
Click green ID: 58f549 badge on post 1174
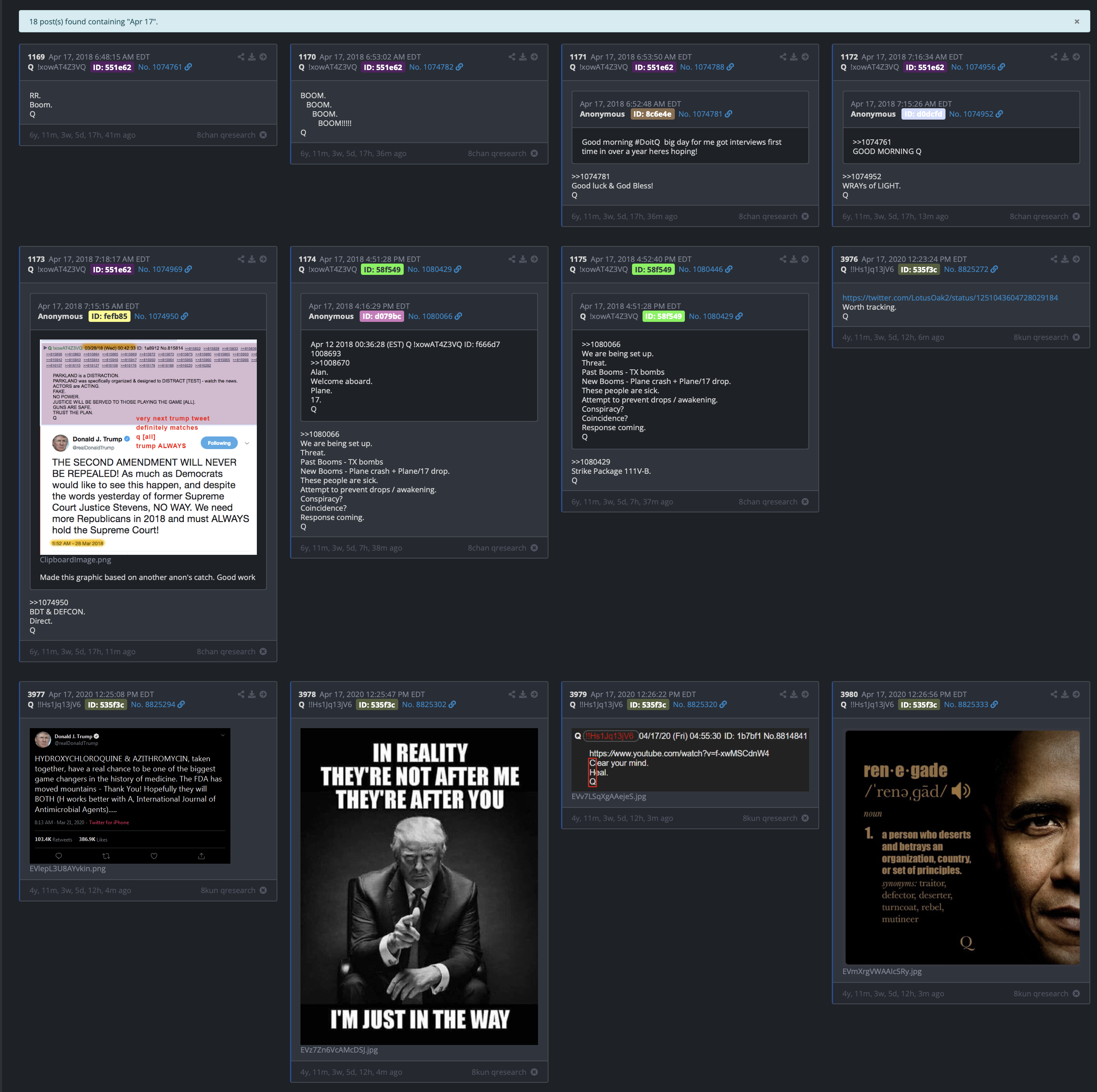coord(382,269)
